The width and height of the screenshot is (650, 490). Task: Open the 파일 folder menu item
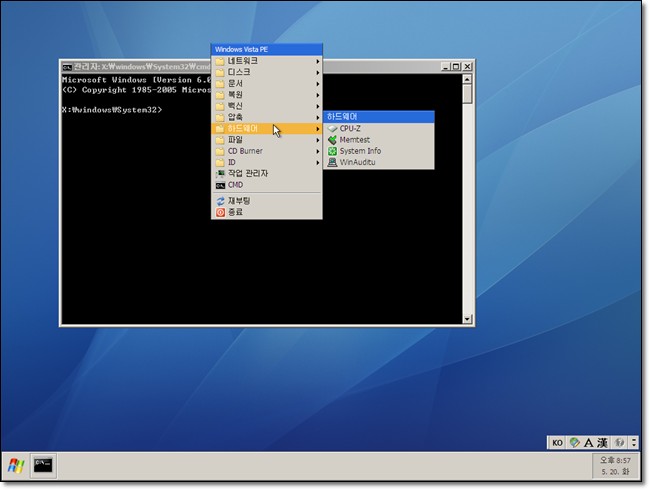coord(267,140)
